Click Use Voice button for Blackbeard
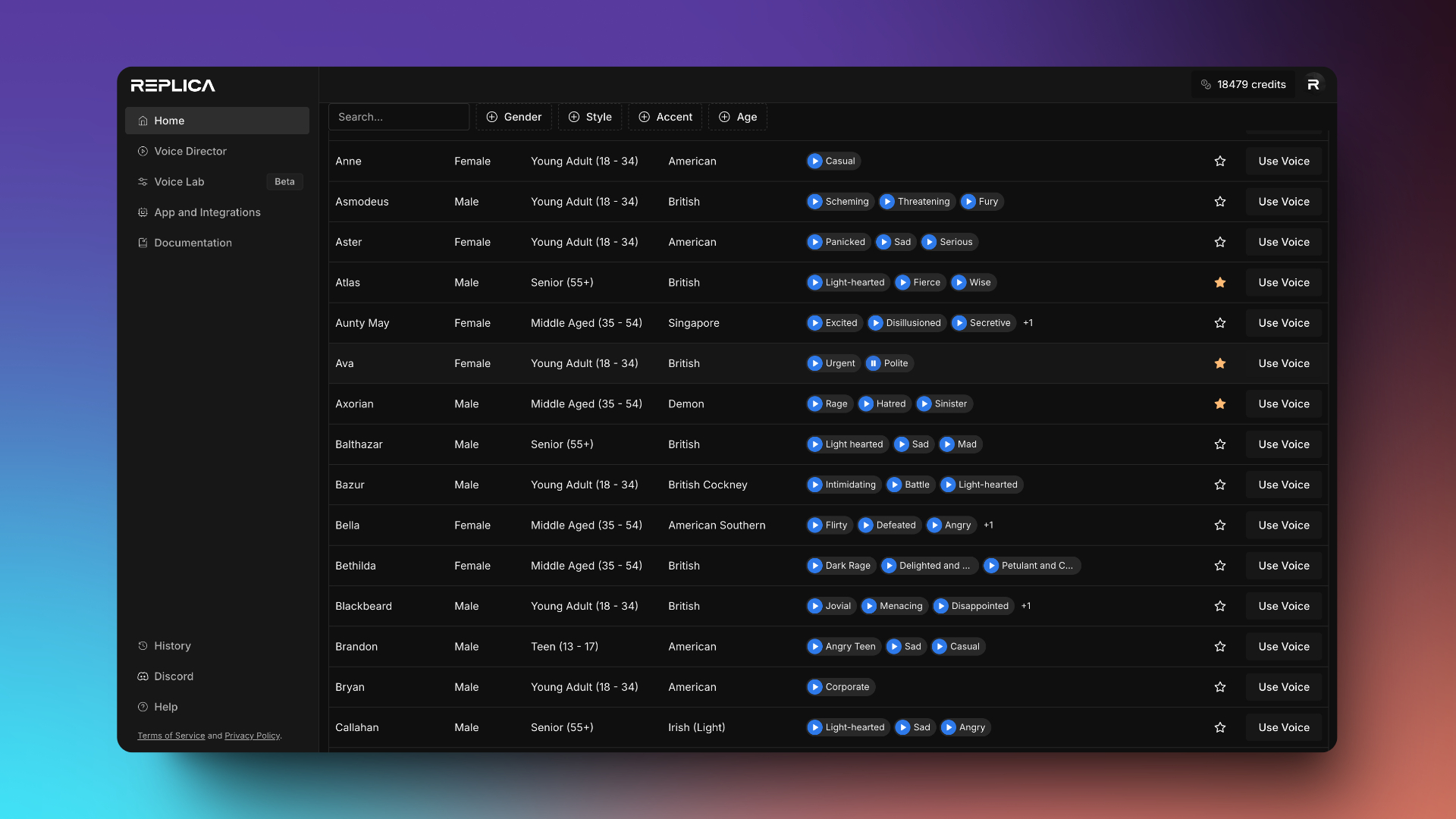The image size is (1456, 819). click(1284, 606)
